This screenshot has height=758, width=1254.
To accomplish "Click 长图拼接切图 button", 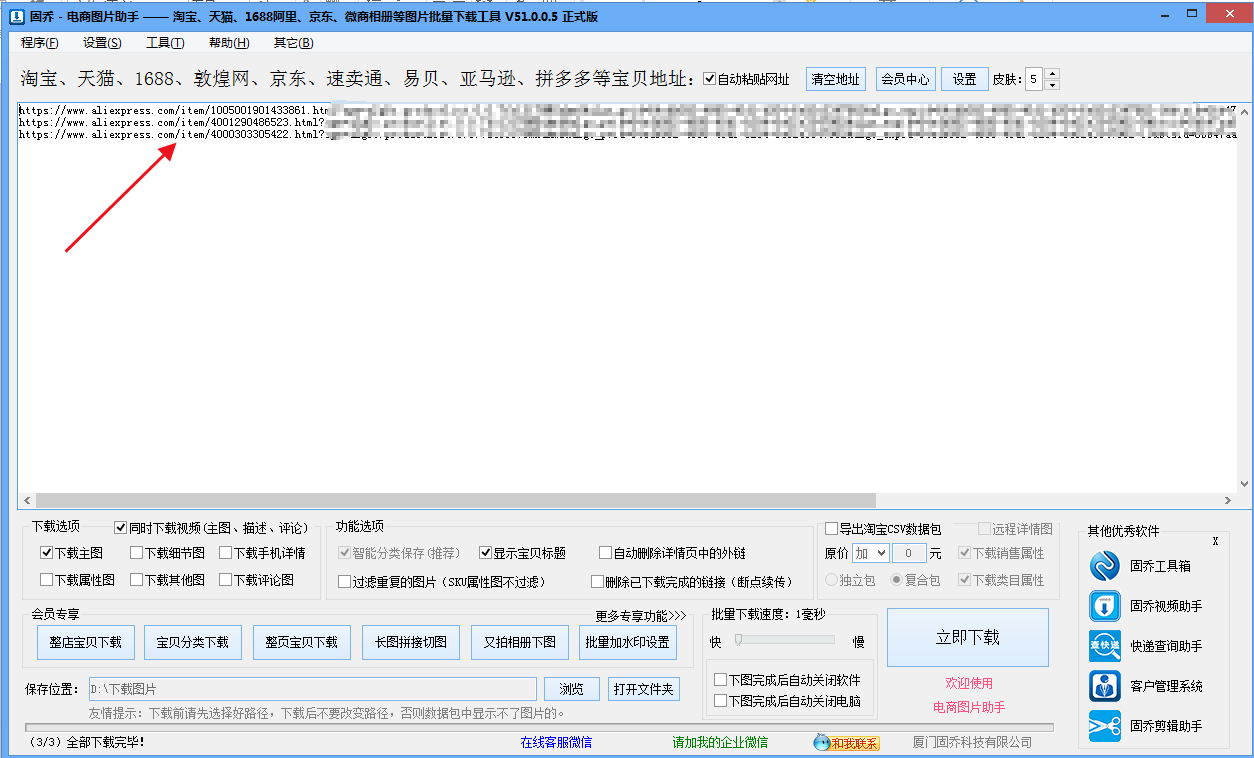I will [411, 642].
